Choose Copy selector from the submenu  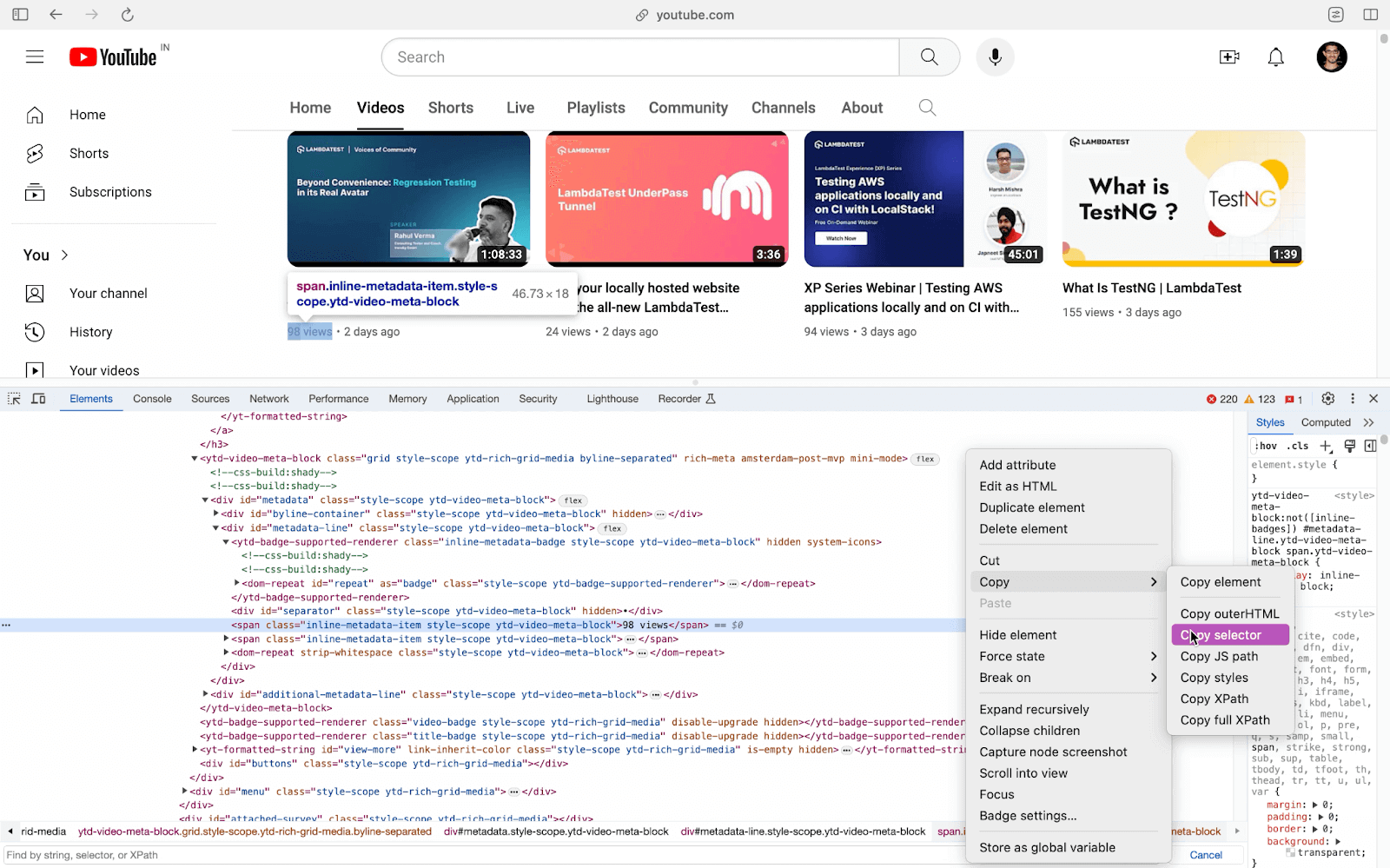[x=1229, y=635]
